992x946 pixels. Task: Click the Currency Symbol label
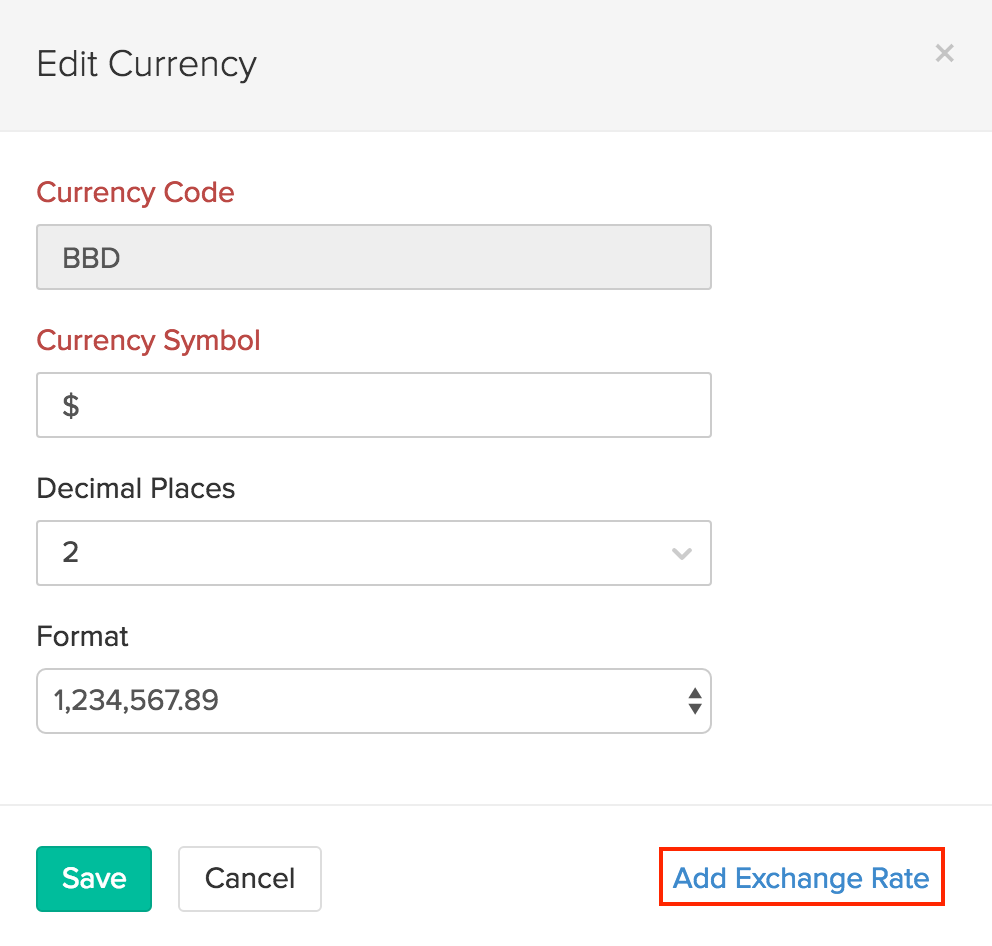(148, 340)
